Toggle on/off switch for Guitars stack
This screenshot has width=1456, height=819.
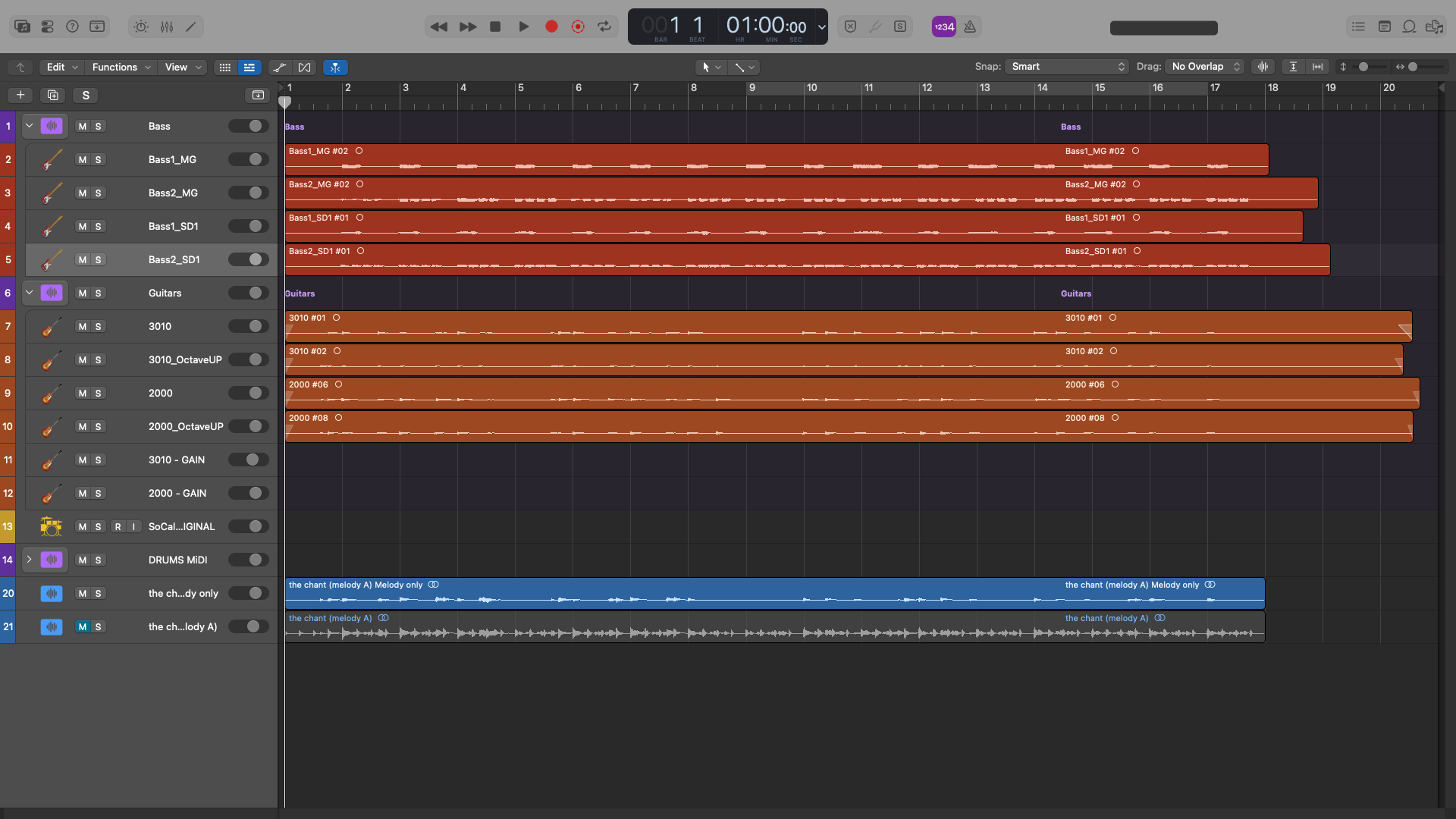(249, 293)
